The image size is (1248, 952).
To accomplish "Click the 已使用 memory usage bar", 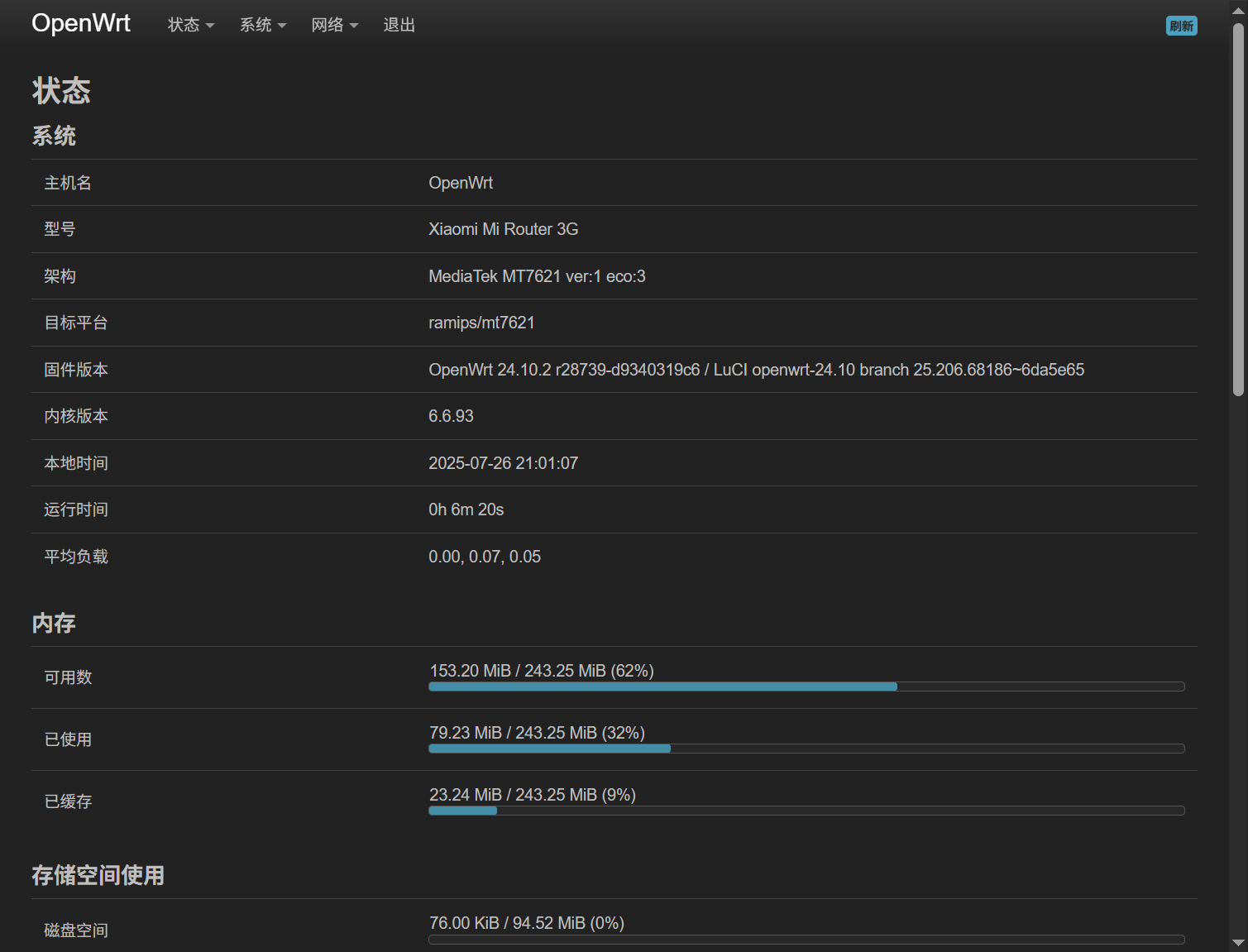I will click(806, 749).
